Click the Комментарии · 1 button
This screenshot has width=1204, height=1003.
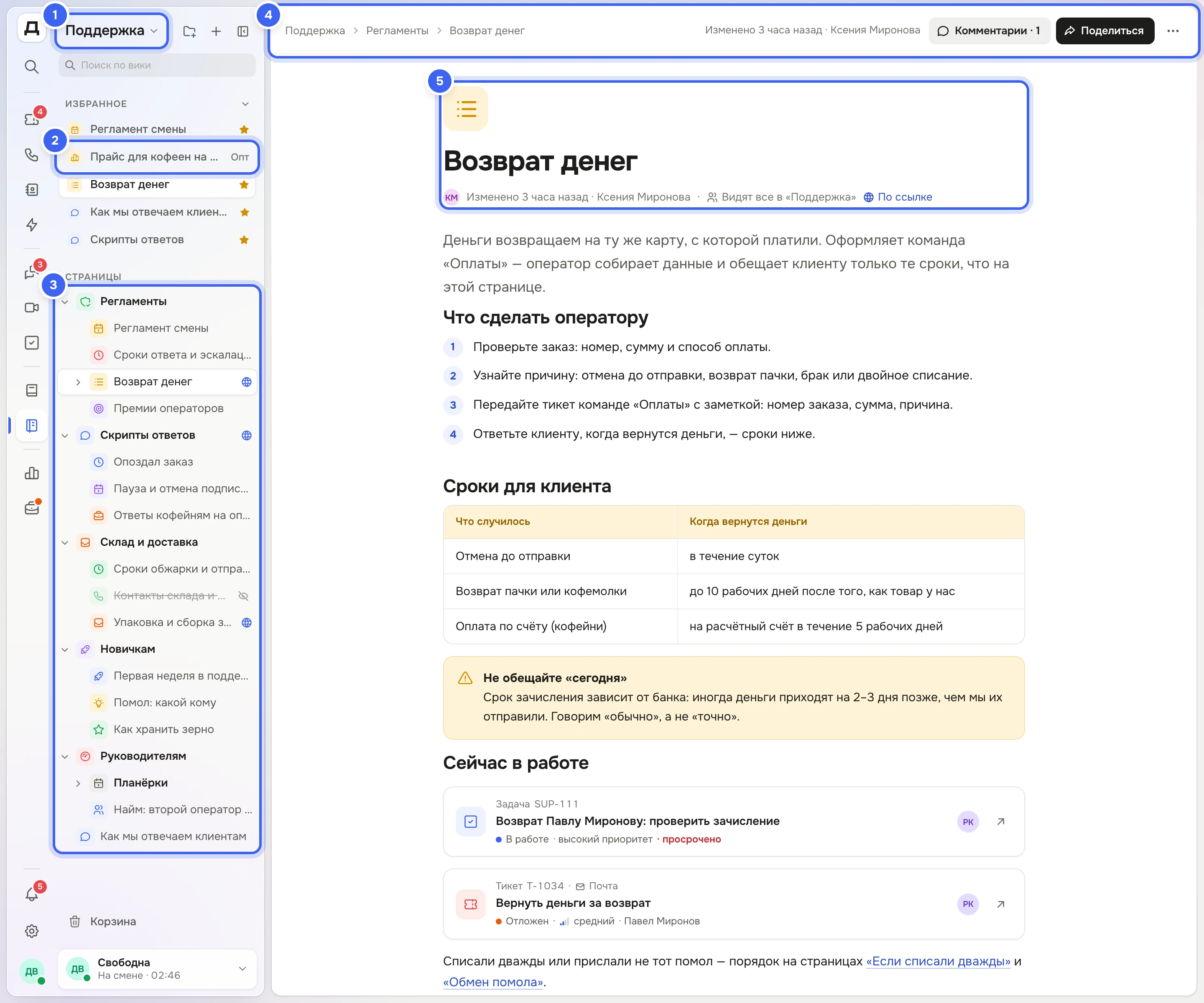point(989,31)
